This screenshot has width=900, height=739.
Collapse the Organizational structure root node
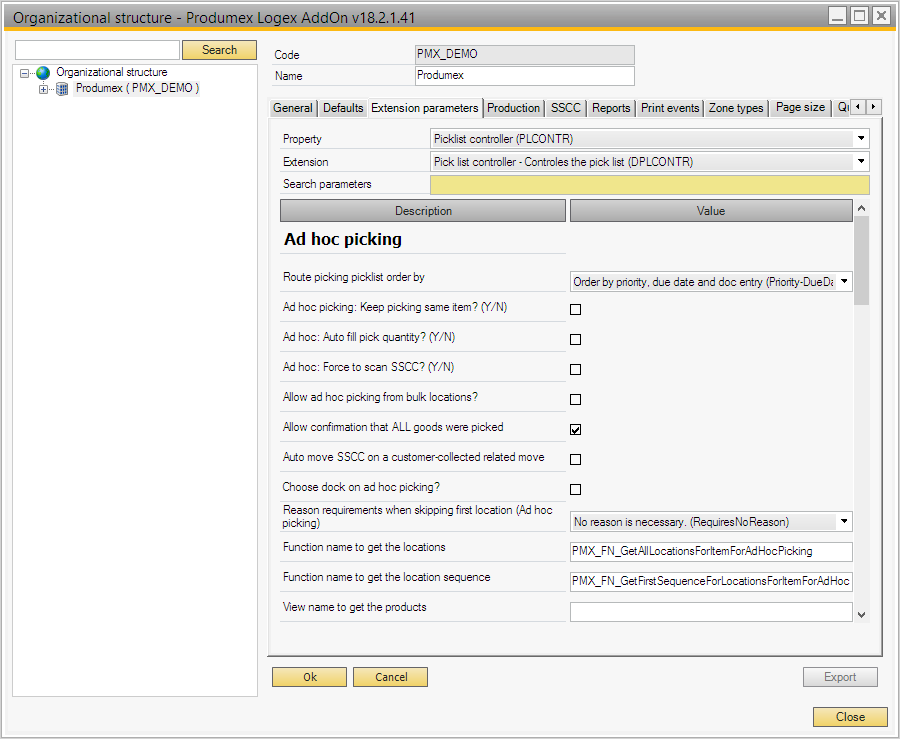coord(24,73)
